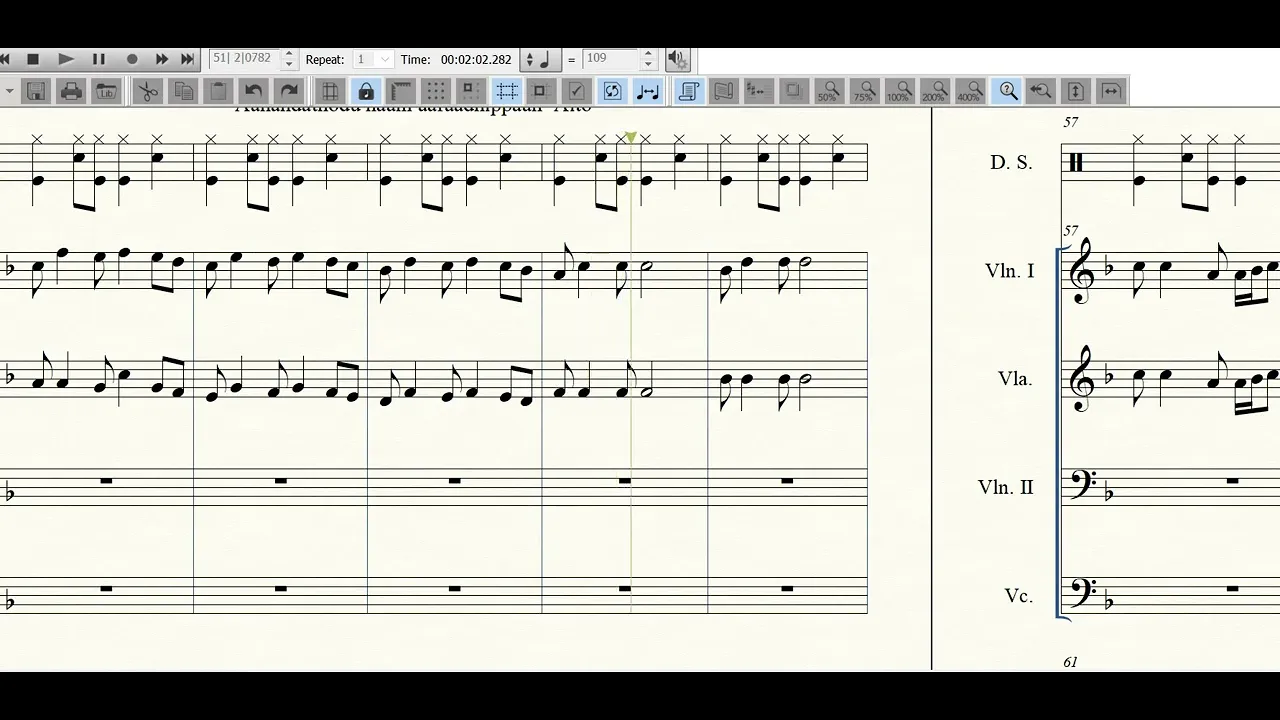
Task: Click the circular arrows update icon
Action: click(612, 91)
